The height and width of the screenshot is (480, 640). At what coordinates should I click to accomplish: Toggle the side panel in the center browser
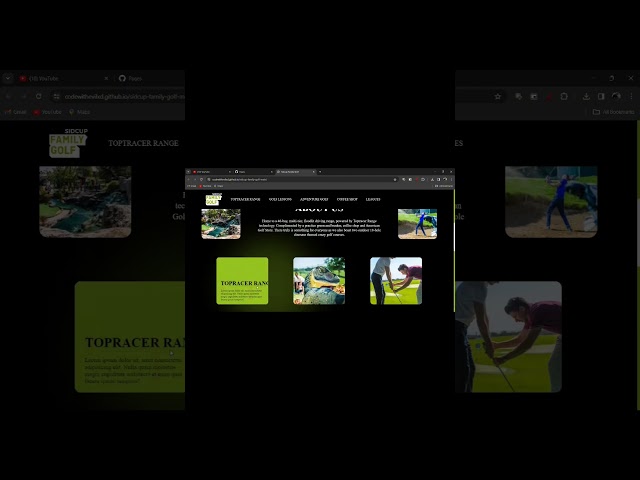[x=438, y=180]
